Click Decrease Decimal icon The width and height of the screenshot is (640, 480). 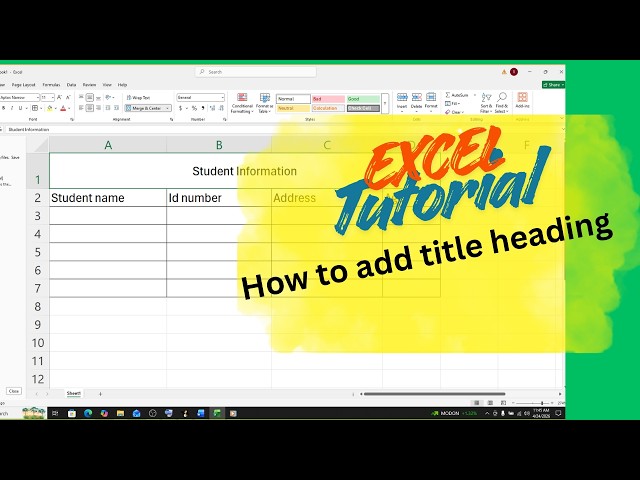[221, 108]
